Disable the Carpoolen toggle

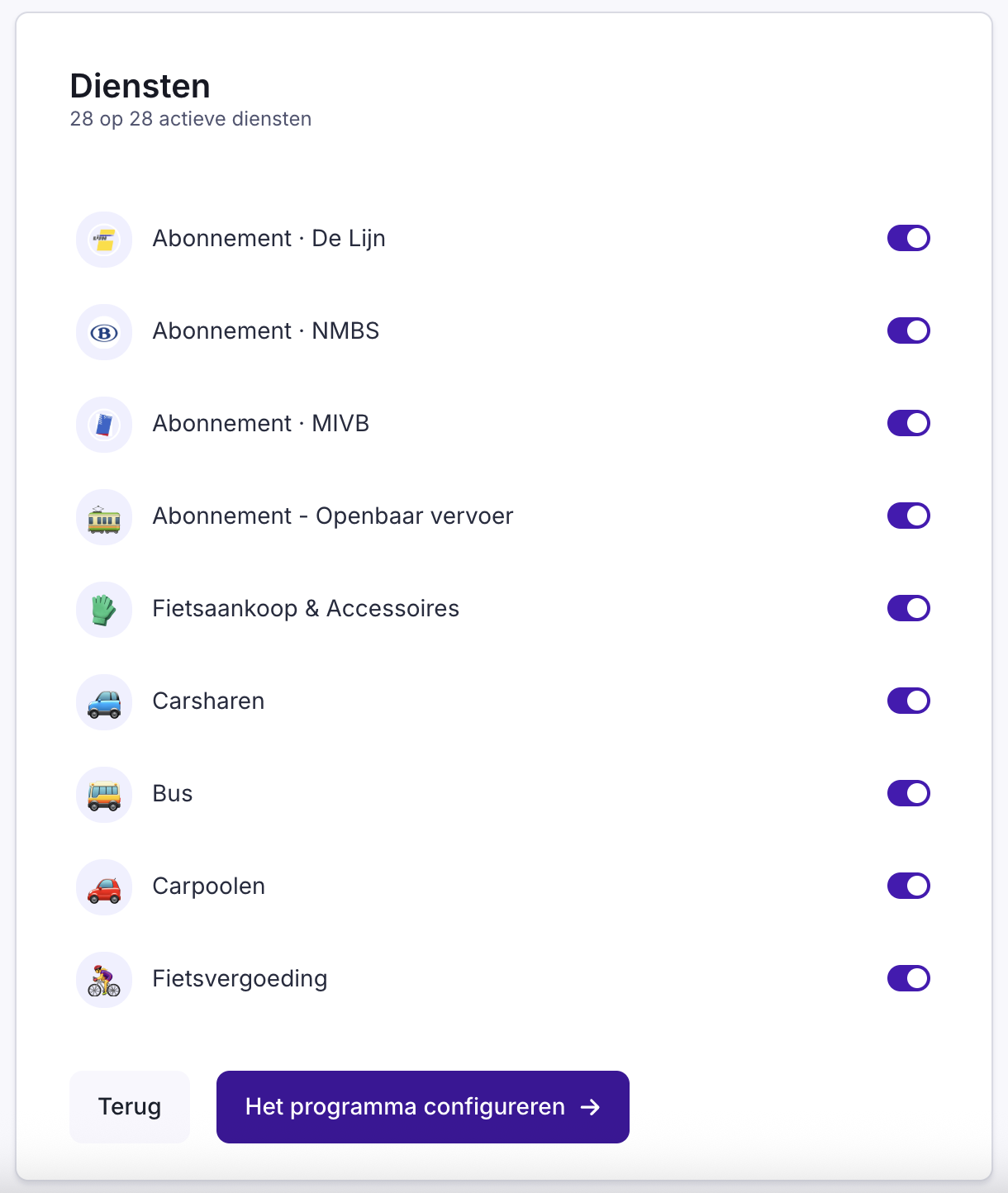click(908, 886)
